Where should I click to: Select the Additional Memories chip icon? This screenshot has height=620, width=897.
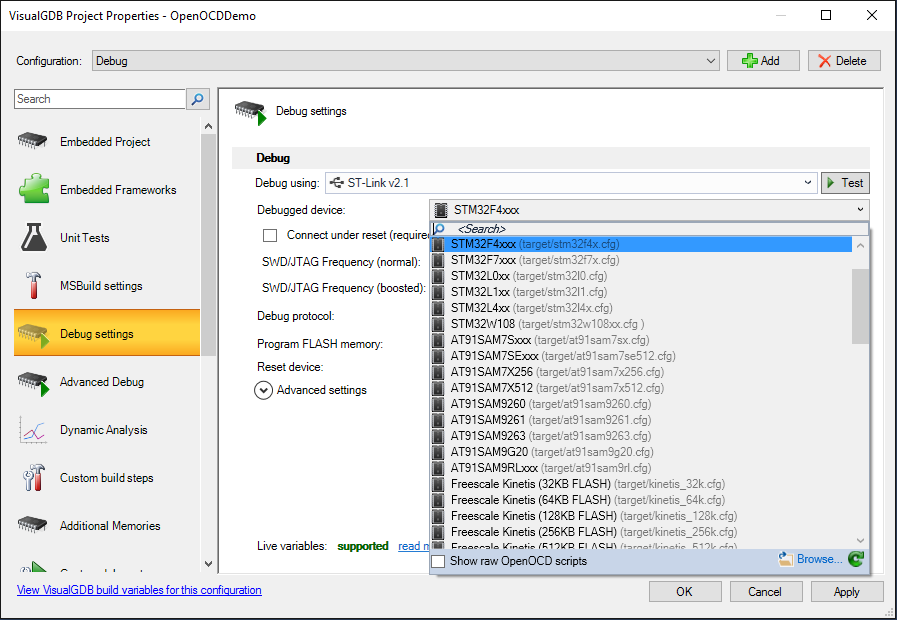[x=33, y=524]
